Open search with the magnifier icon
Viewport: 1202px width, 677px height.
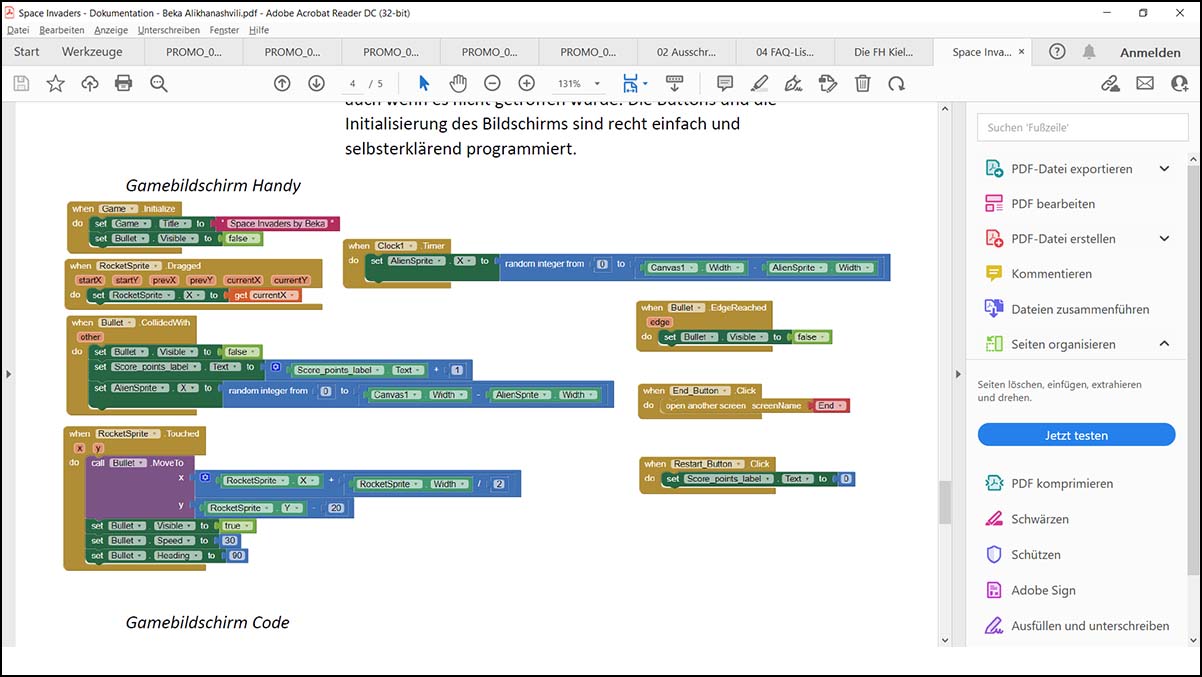tap(158, 84)
